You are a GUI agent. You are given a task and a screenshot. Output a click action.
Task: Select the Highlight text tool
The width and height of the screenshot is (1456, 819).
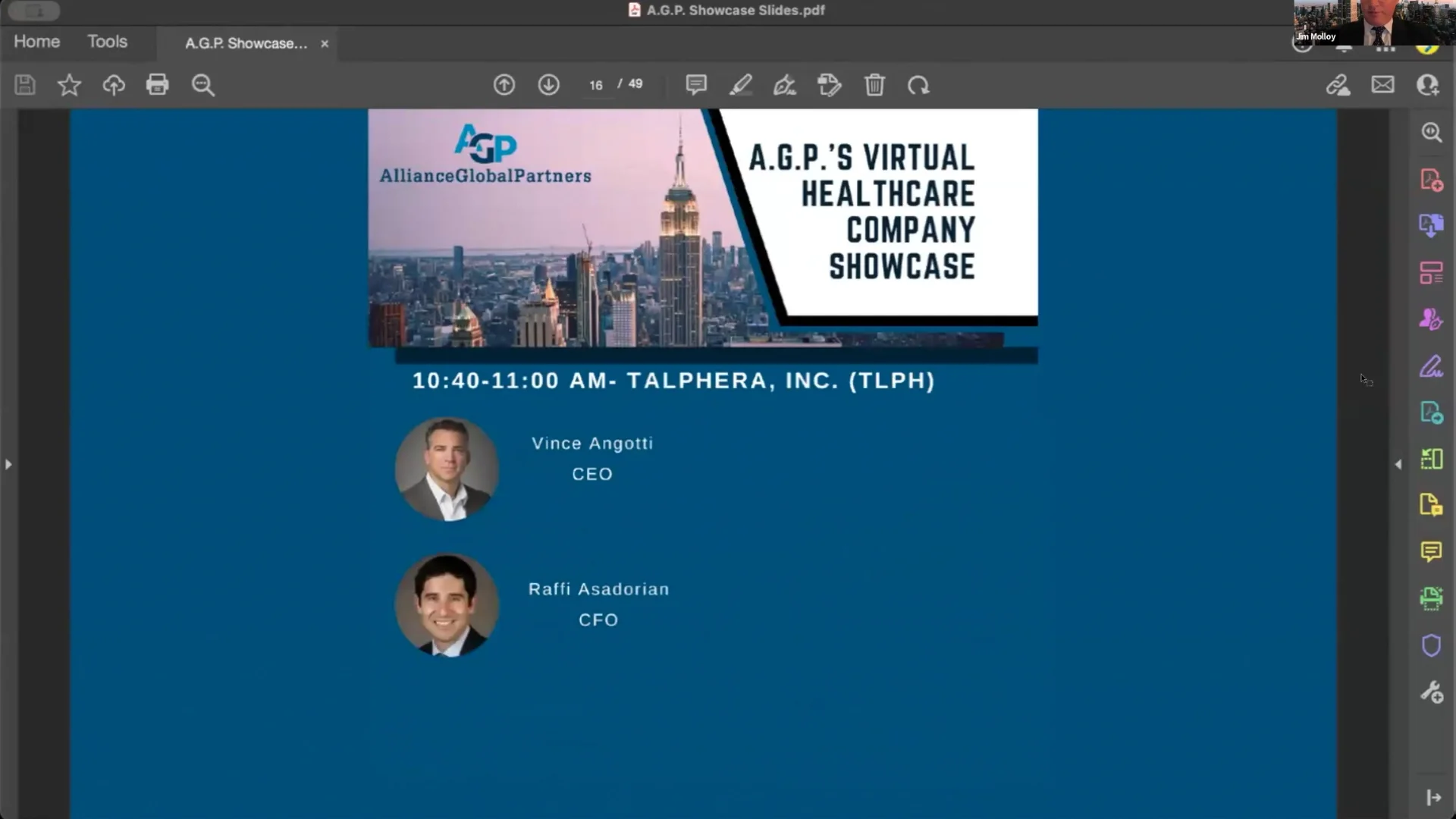tap(742, 85)
